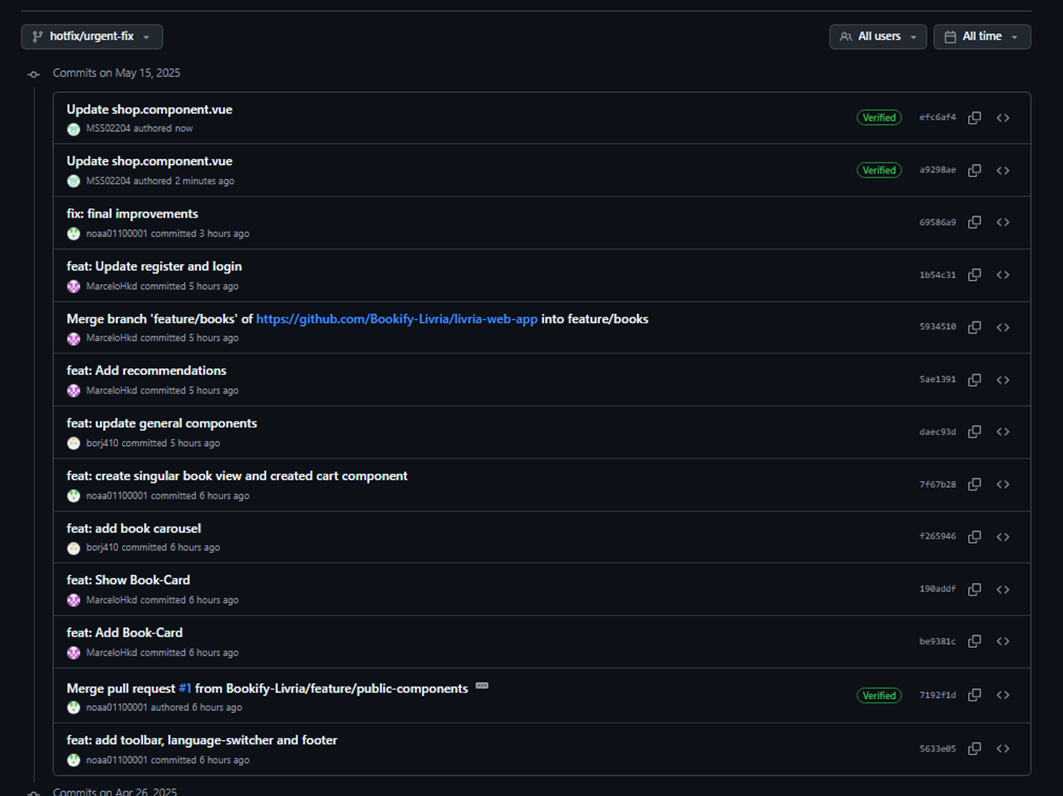Open MarceloHkd profile on 'feat: Add recommendations'

pos(111,391)
